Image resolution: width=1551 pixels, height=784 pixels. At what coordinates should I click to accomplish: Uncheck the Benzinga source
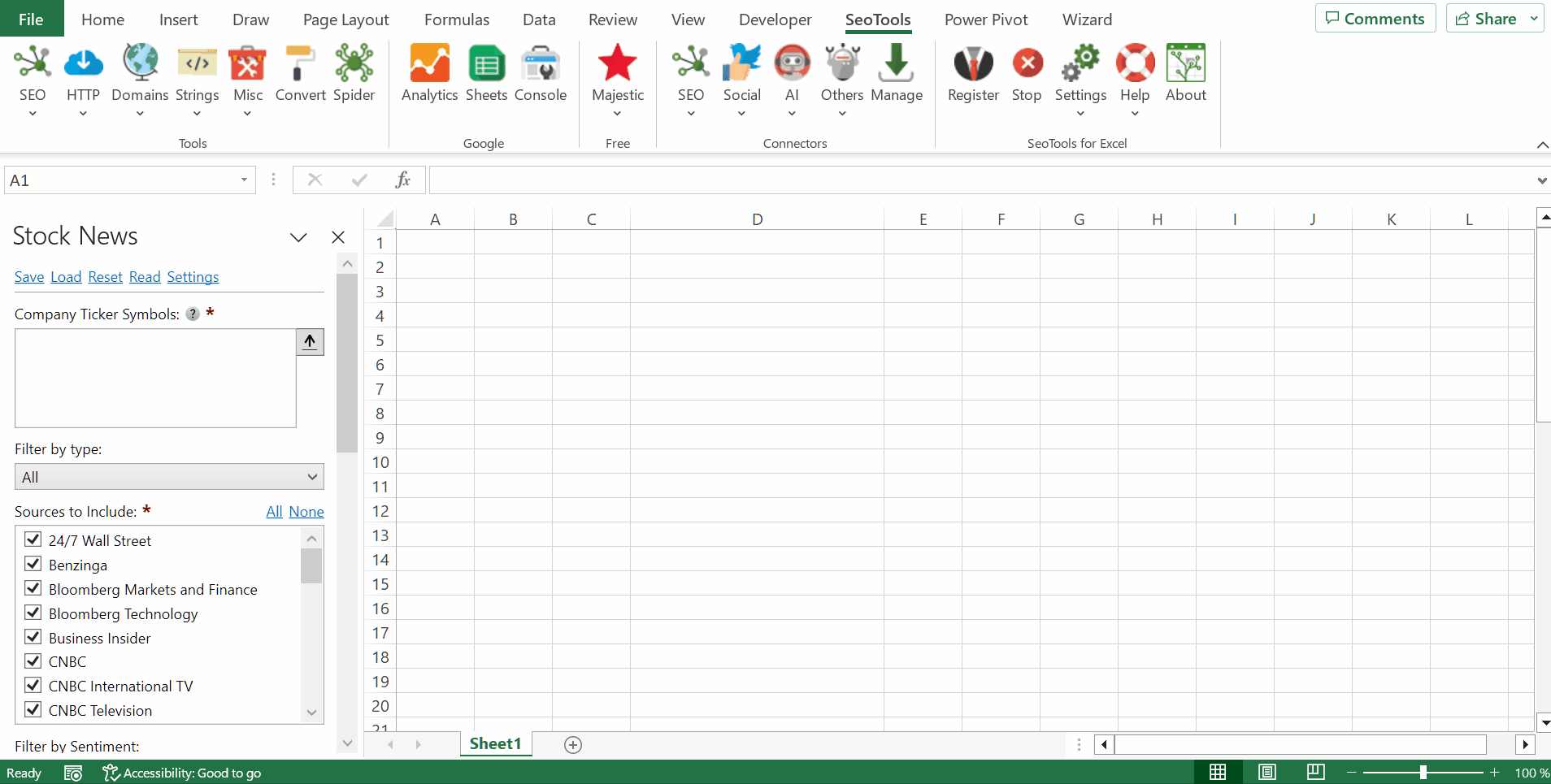[33, 564]
